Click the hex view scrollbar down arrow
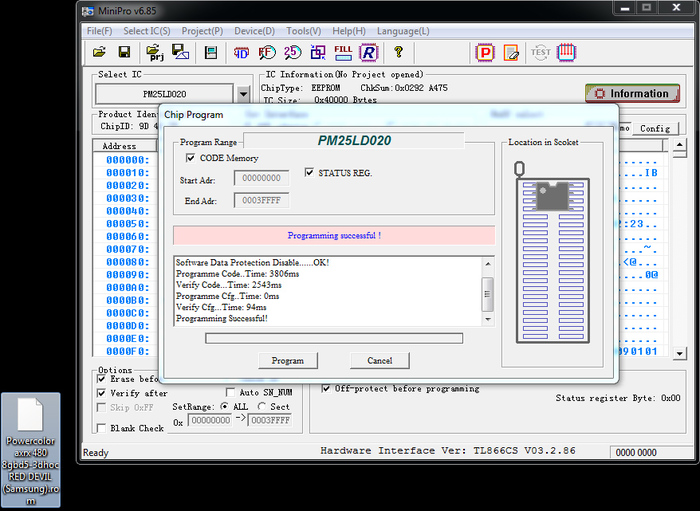The image size is (700, 511). tap(679, 353)
